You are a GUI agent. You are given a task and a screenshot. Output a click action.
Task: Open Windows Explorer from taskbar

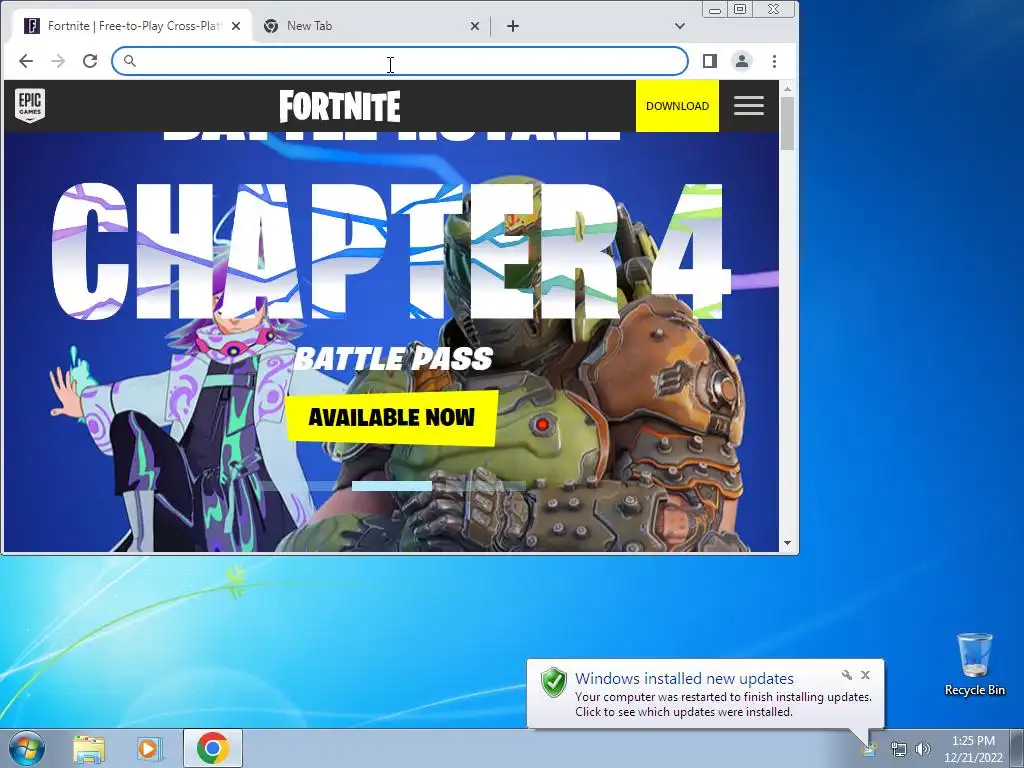89,749
